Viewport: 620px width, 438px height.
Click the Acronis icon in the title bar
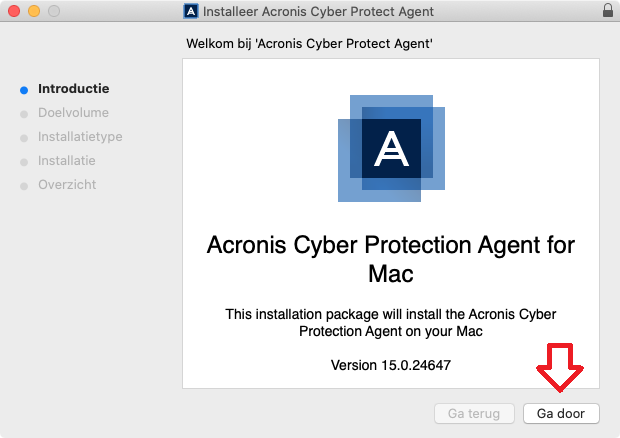191,11
